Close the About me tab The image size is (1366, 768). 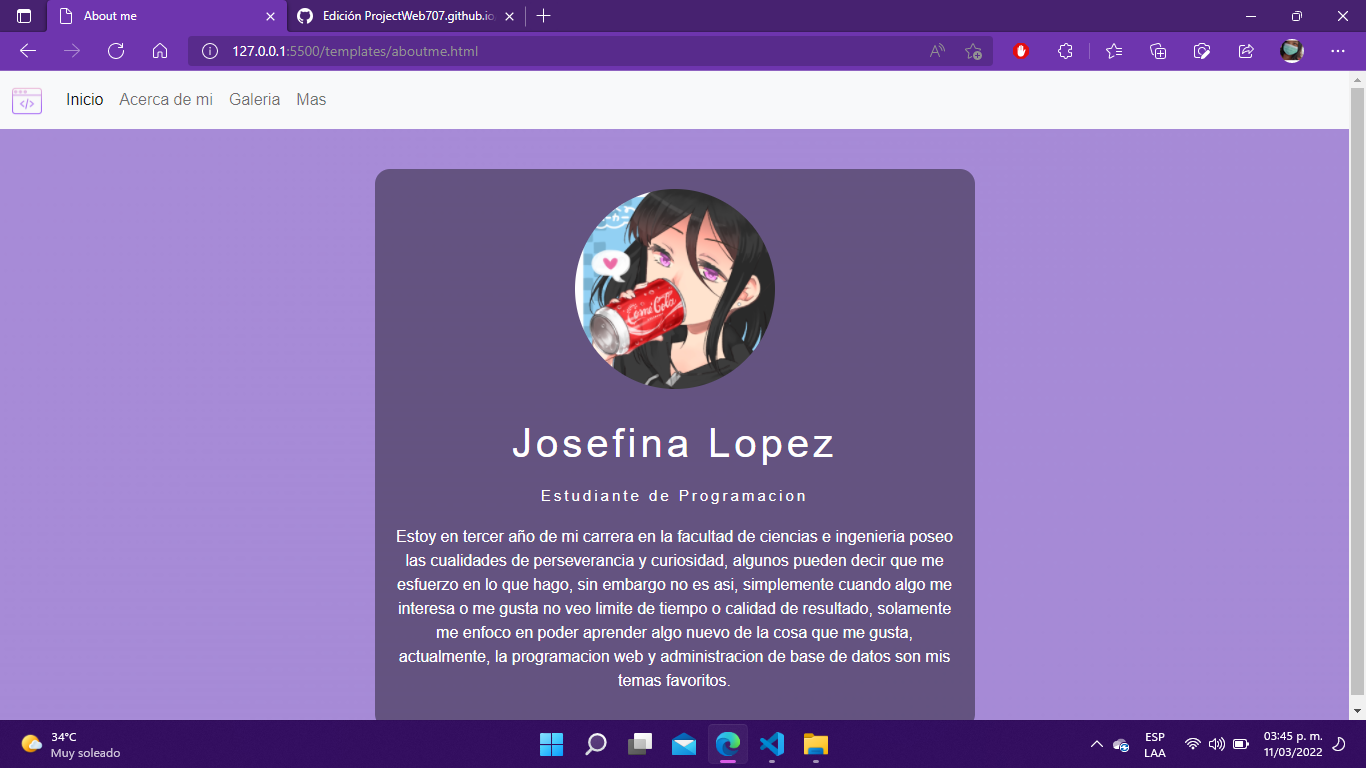click(270, 16)
